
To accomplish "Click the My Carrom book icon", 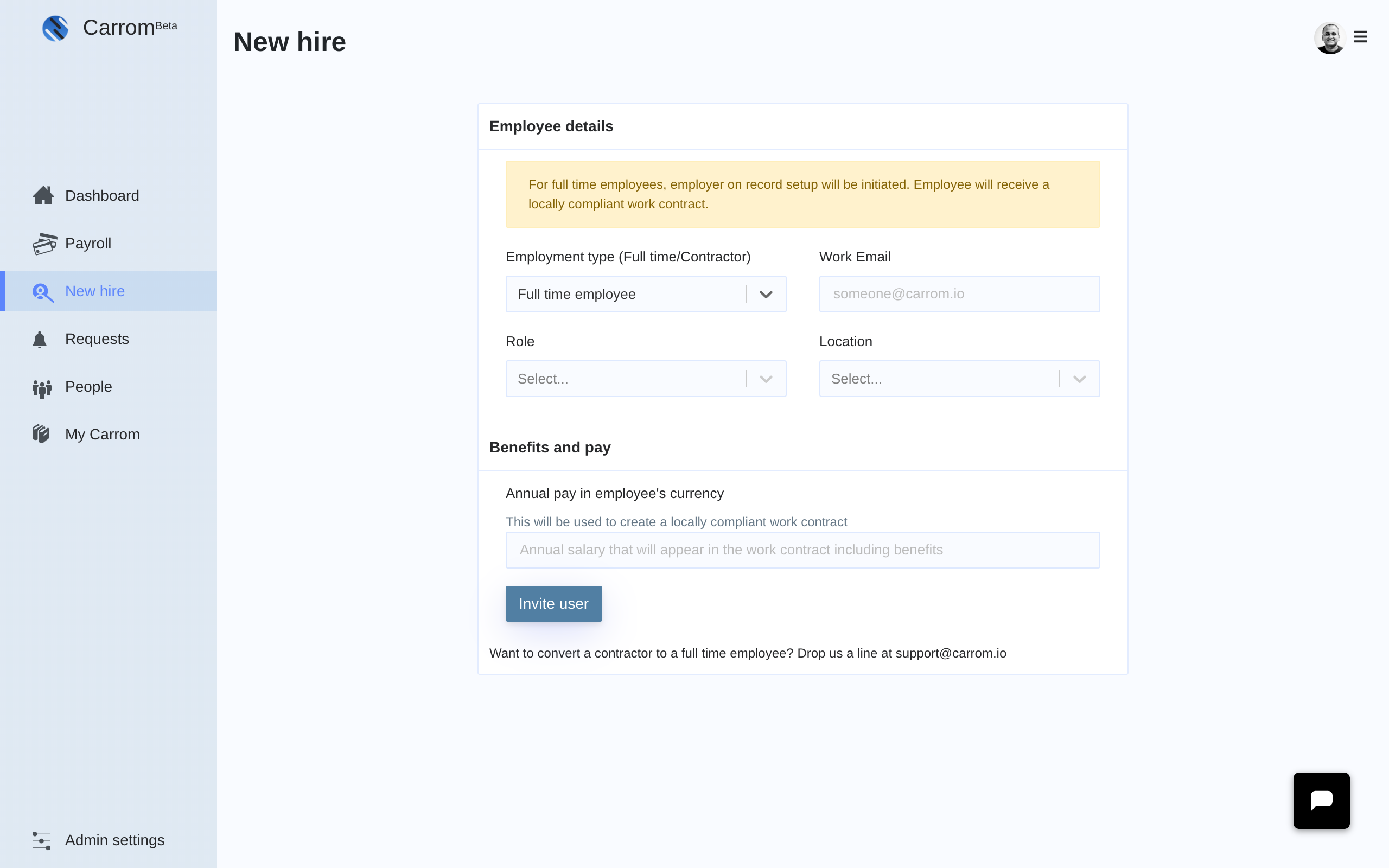I will point(41,434).
